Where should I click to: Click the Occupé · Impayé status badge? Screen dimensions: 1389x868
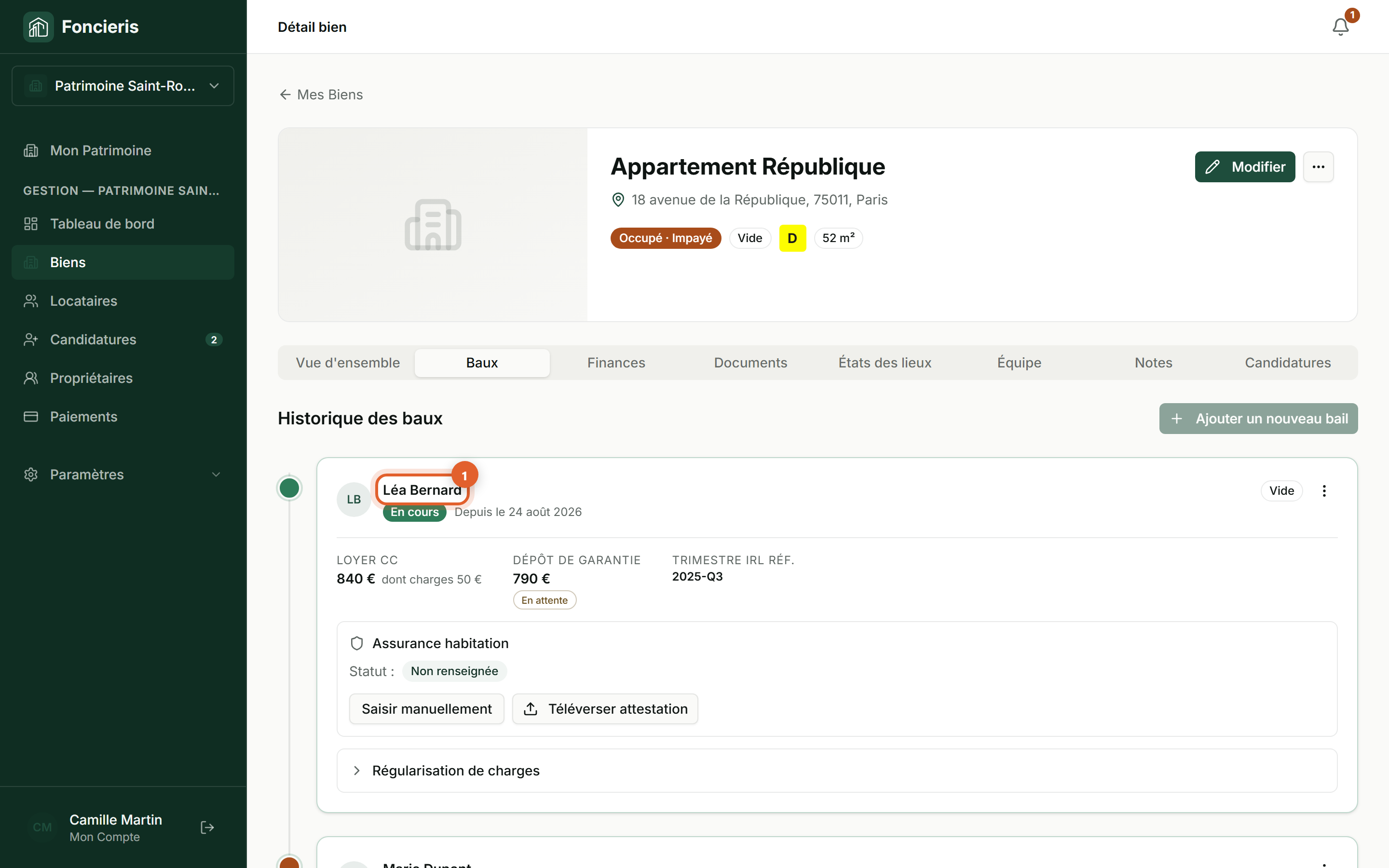(x=665, y=238)
